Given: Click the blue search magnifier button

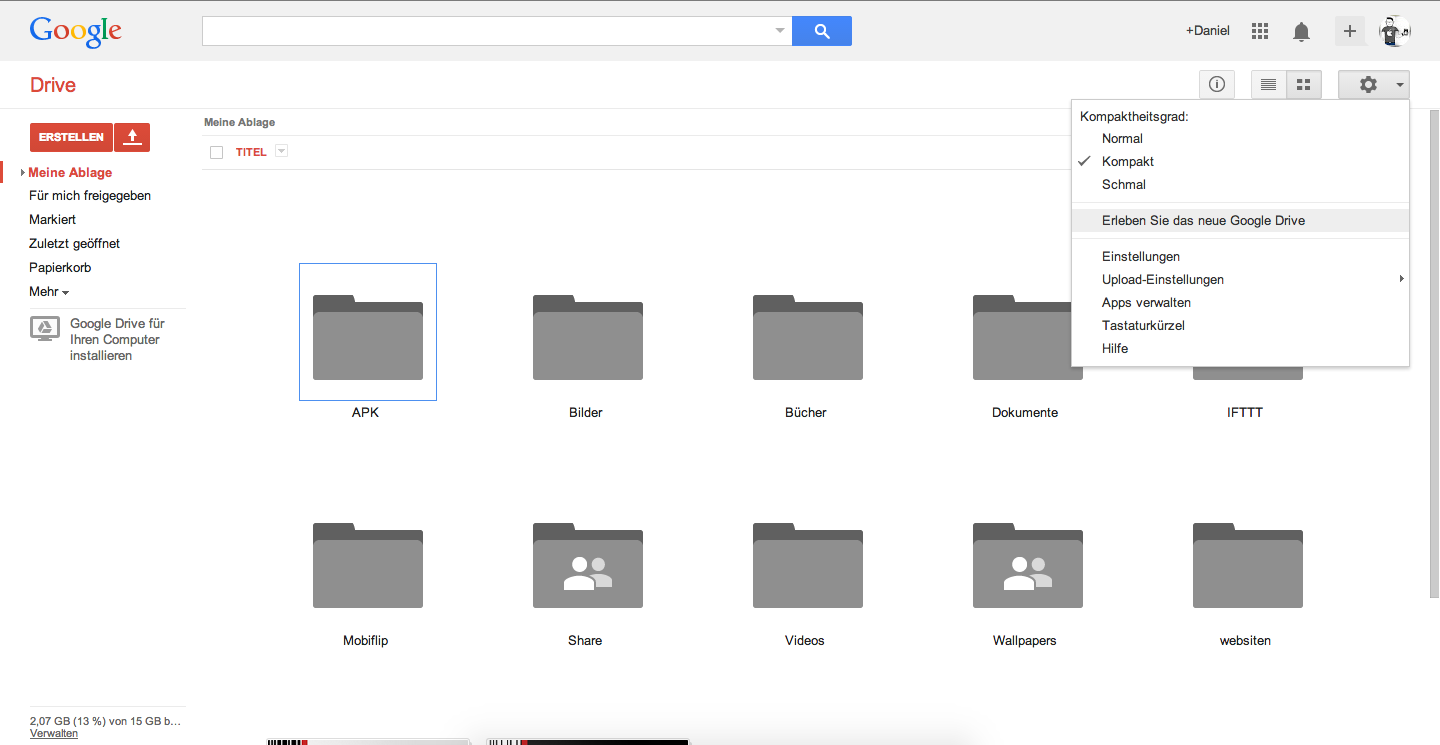Looking at the screenshot, I should click(821, 31).
